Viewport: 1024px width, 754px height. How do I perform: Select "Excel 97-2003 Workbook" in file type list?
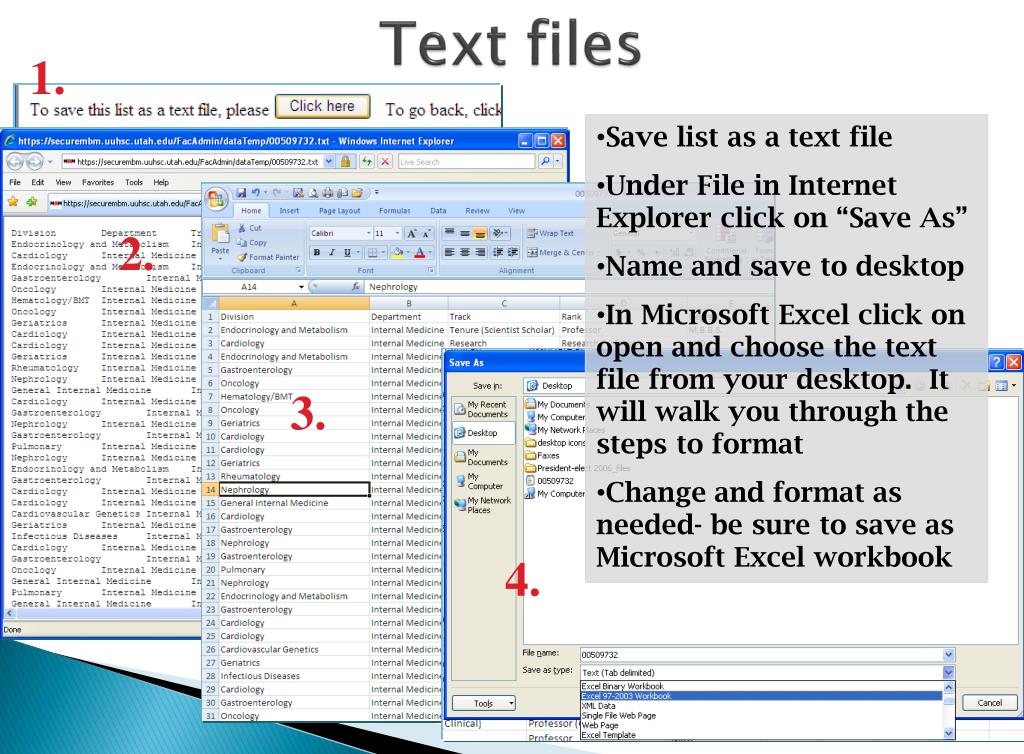(761, 696)
